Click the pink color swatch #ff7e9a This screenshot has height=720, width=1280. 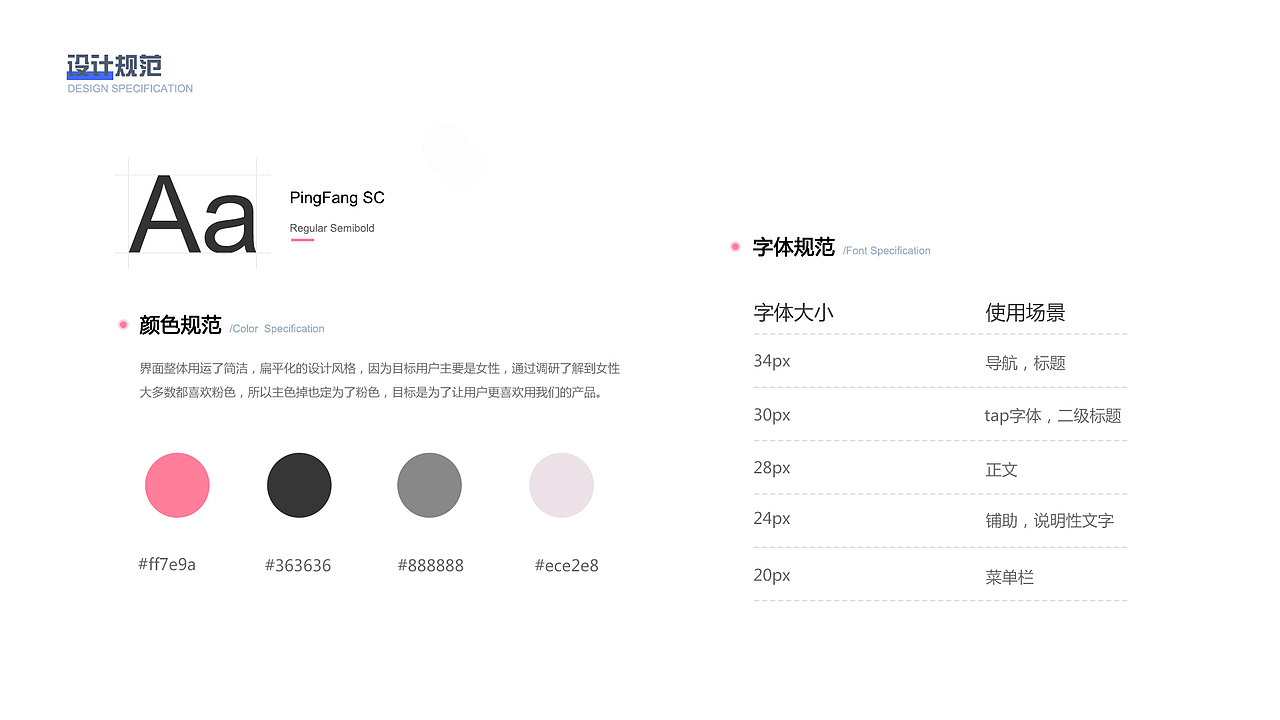[177, 485]
